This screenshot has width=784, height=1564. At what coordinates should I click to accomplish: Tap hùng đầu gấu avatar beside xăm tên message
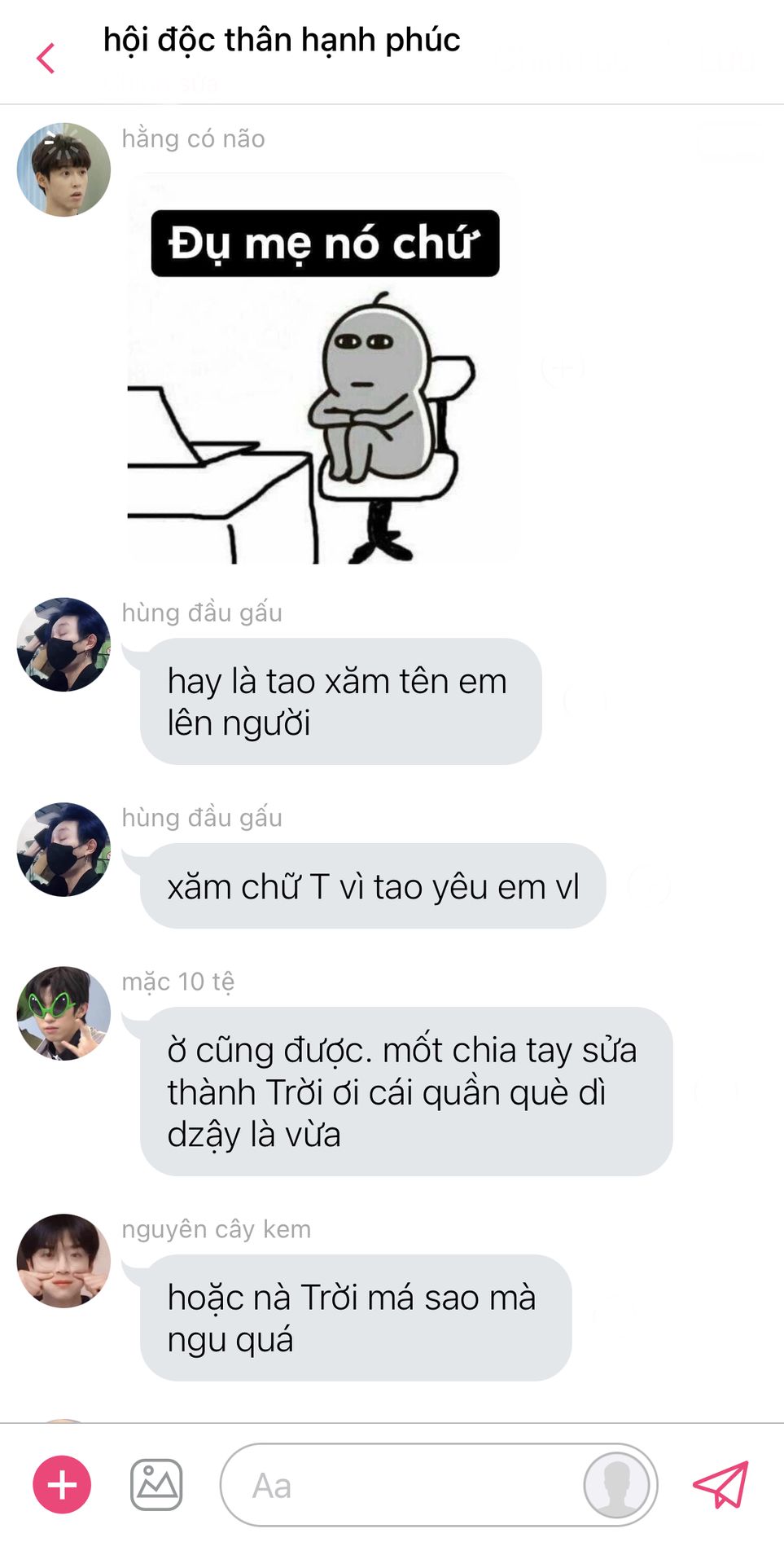click(x=64, y=644)
